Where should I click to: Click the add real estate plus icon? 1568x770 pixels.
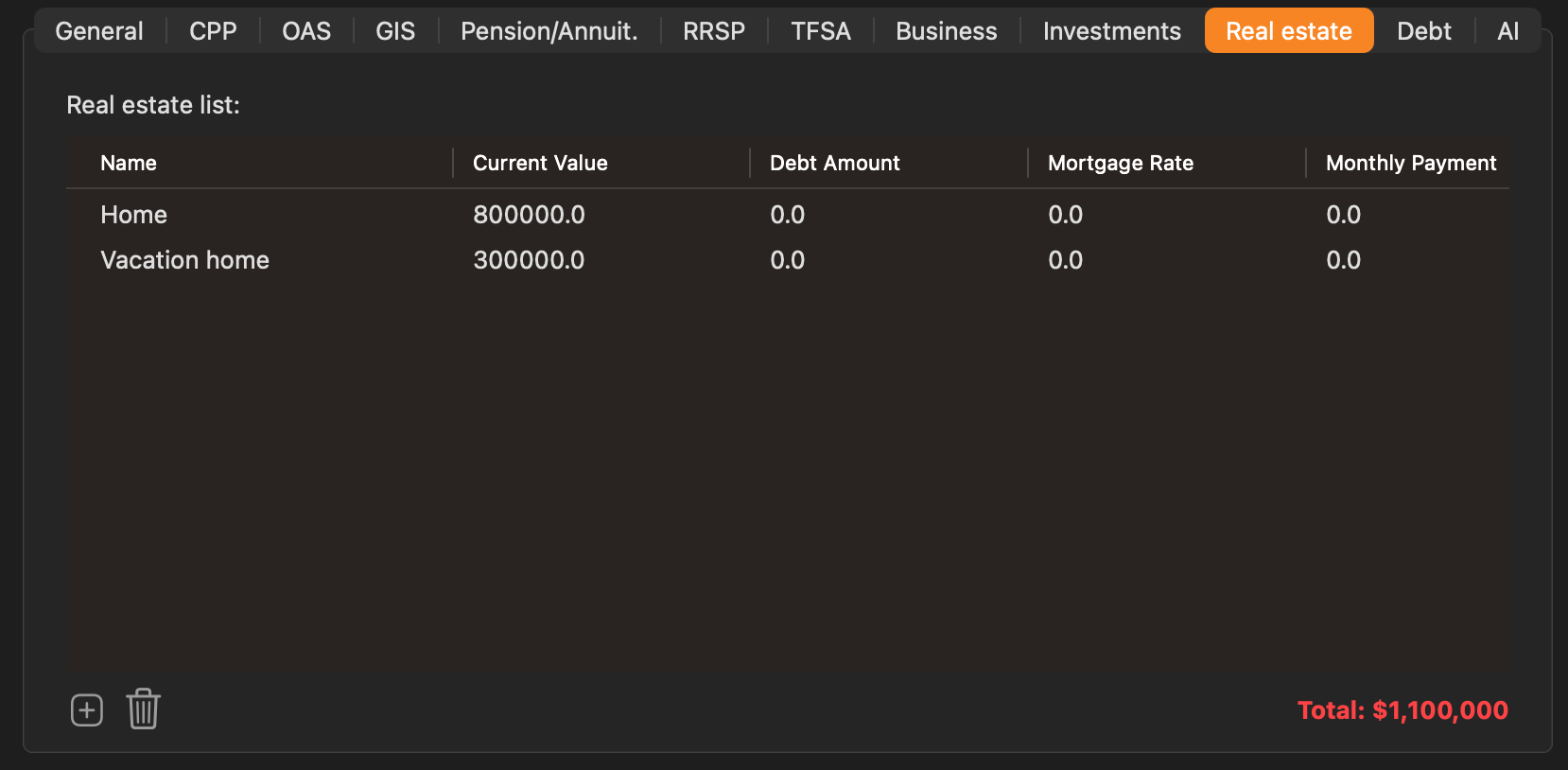87,709
